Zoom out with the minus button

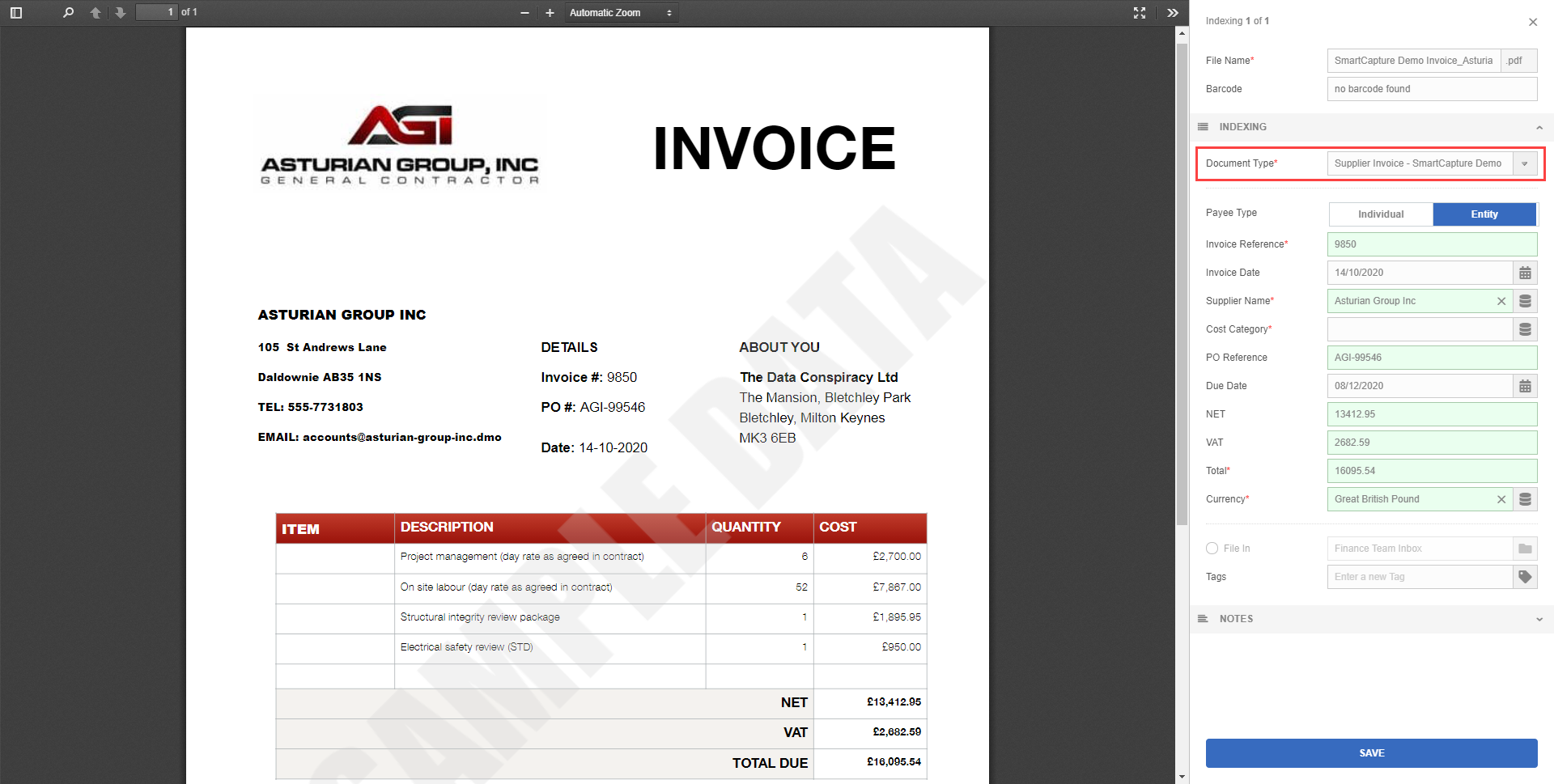coord(524,12)
